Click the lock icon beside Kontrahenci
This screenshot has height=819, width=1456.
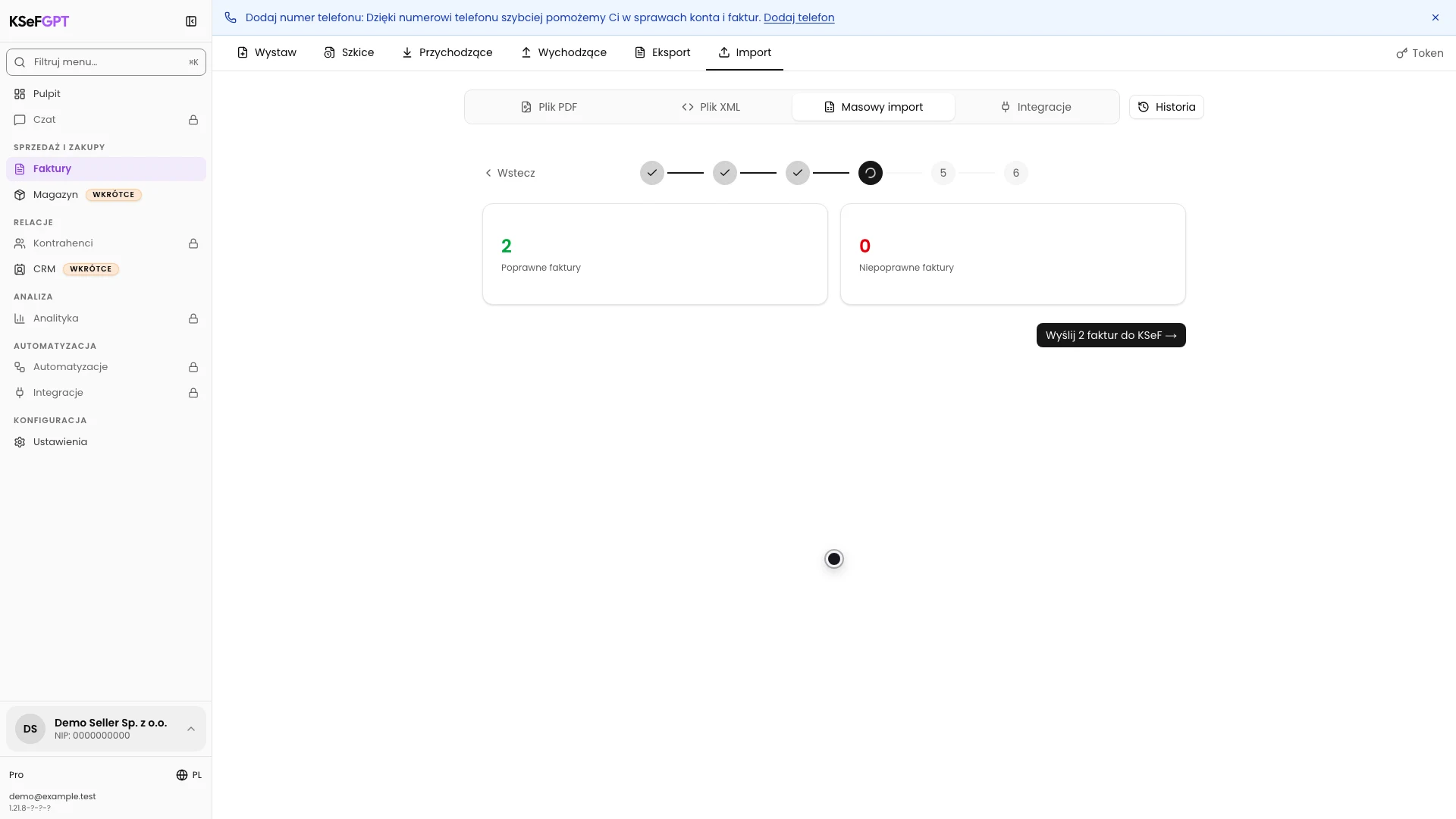pos(193,243)
